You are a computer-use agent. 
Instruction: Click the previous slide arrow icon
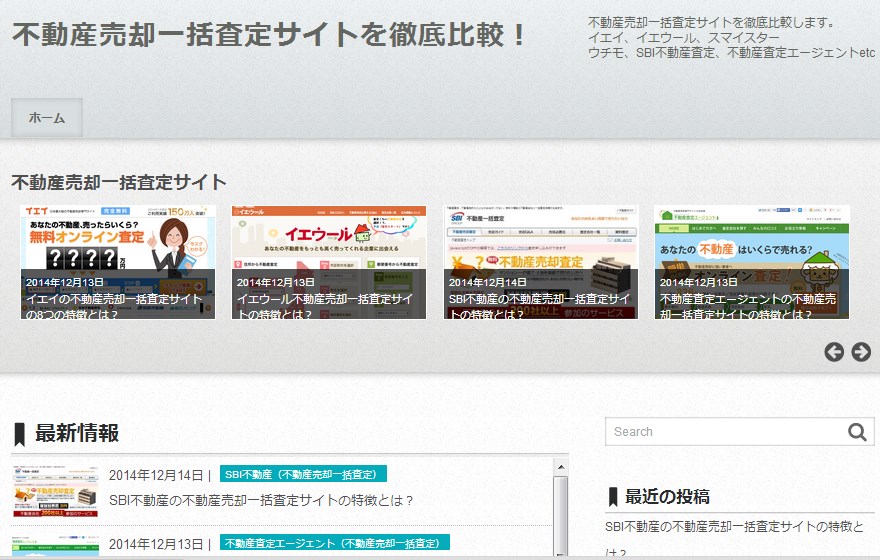[x=834, y=352]
